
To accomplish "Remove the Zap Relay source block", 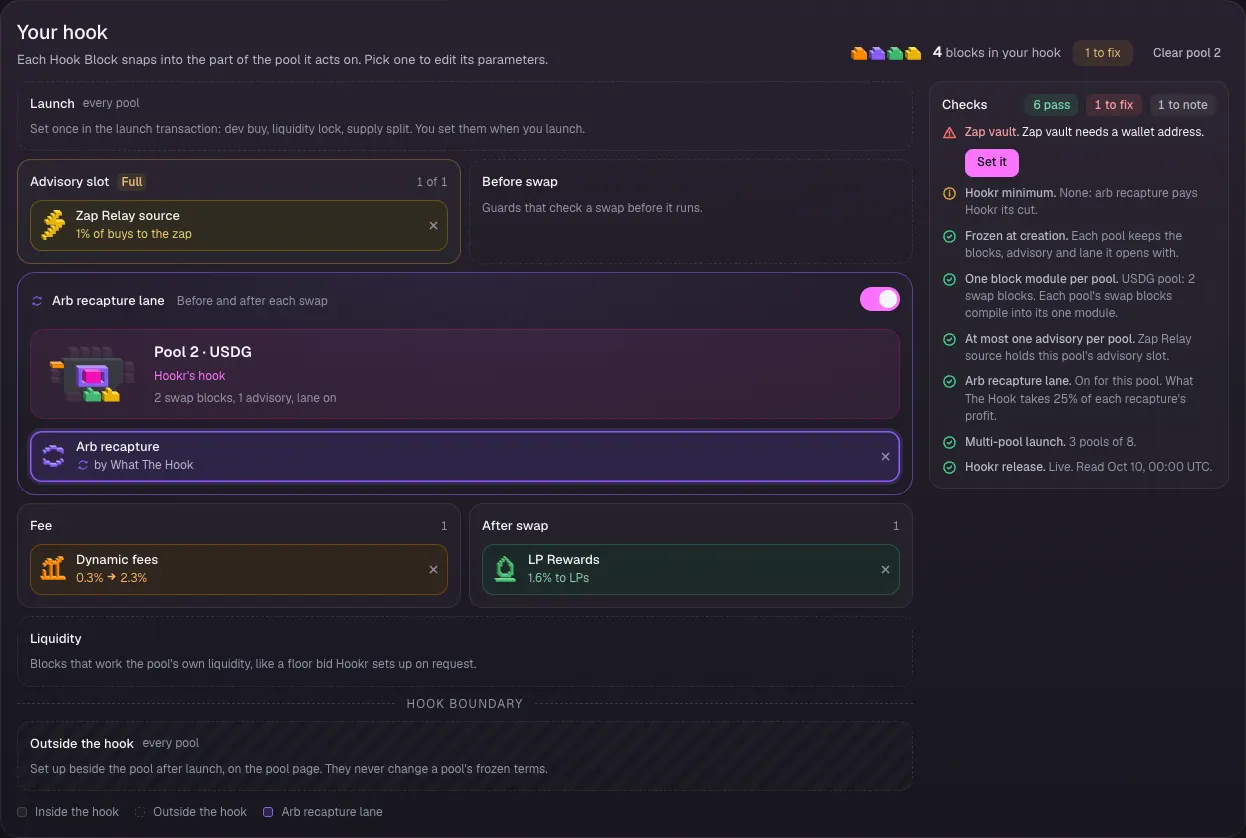I will (x=433, y=226).
